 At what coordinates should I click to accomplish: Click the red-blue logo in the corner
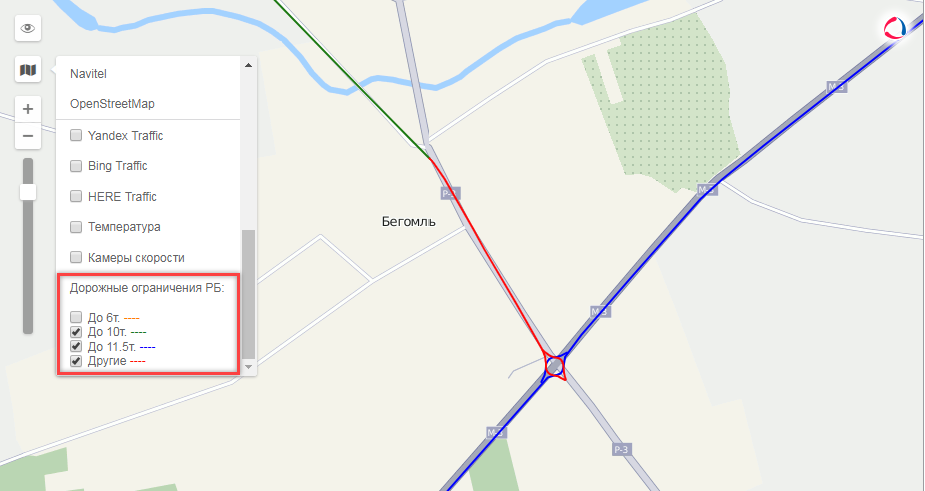click(x=895, y=28)
